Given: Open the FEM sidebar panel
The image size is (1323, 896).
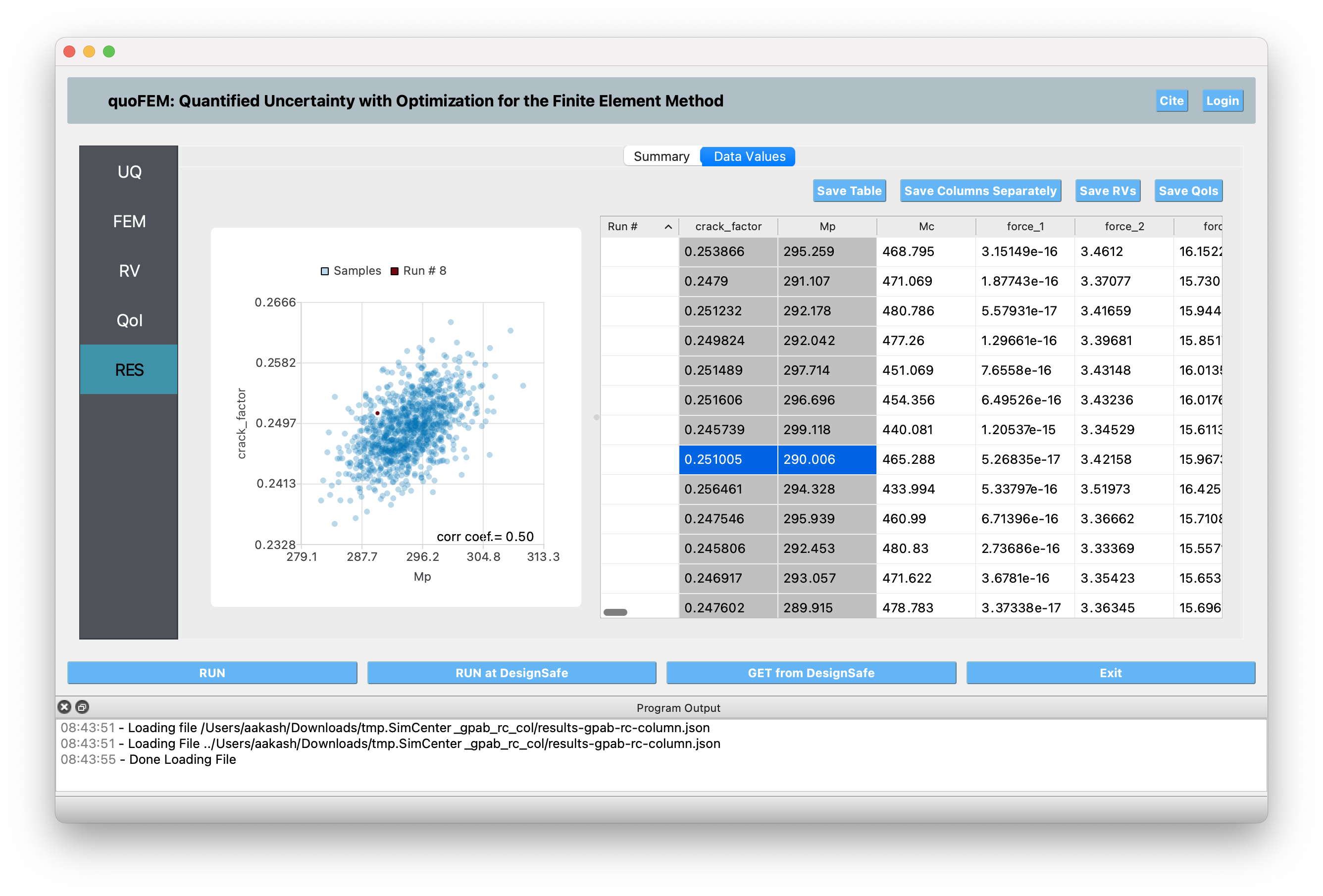Looking at the screenshot, I should point(129,221).
